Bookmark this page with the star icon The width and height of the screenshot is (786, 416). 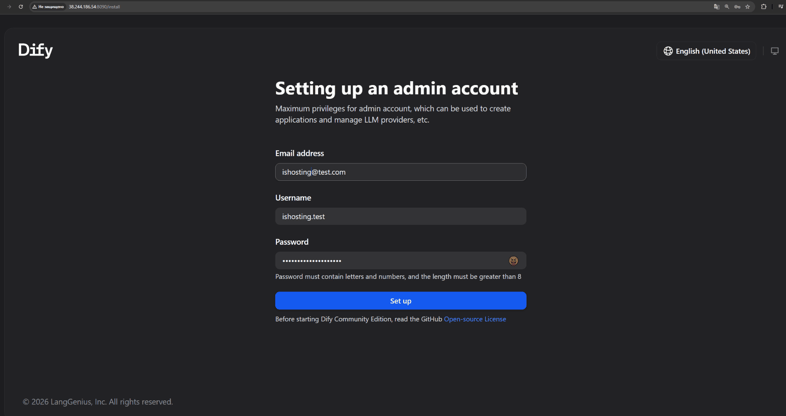[x=747, y=7]
